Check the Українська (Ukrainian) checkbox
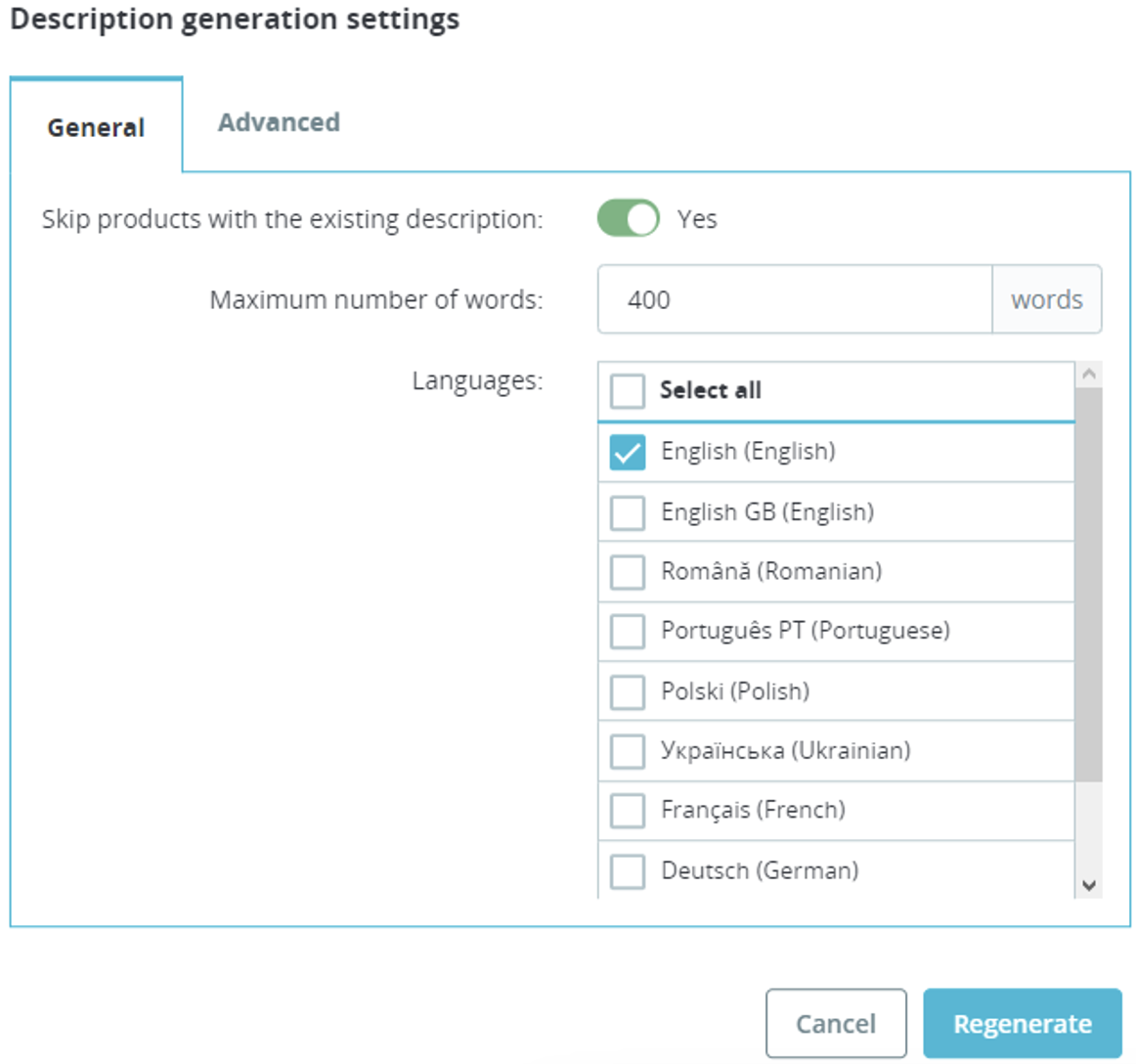 pyautogui.click(x=628, y=751)
